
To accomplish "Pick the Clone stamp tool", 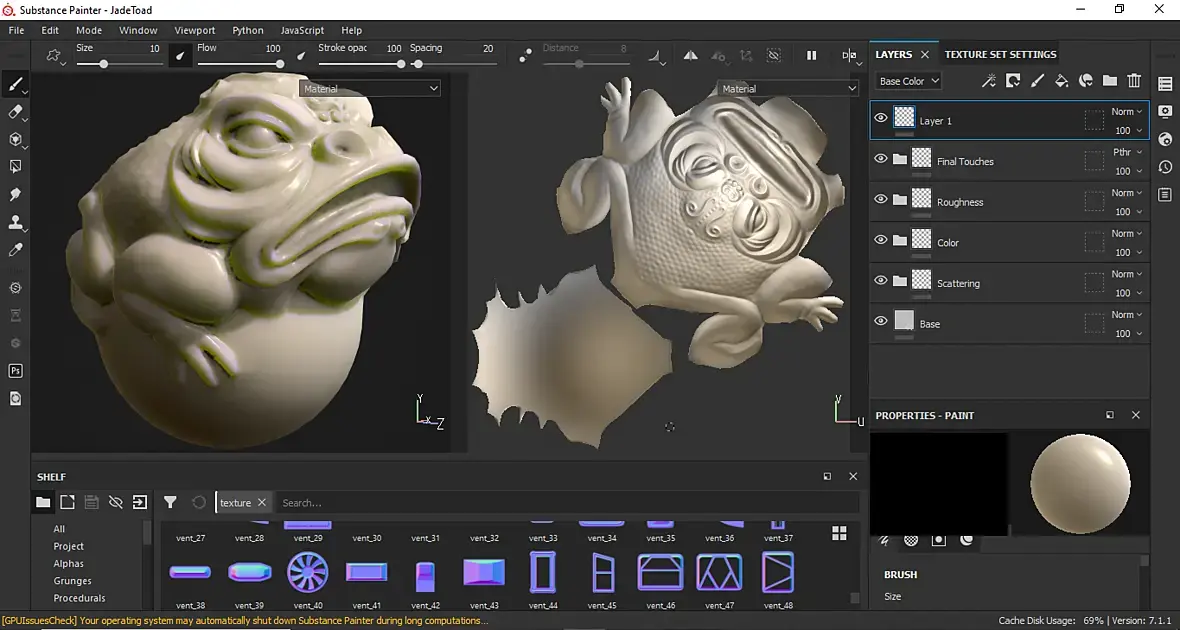I will [15, 222].
